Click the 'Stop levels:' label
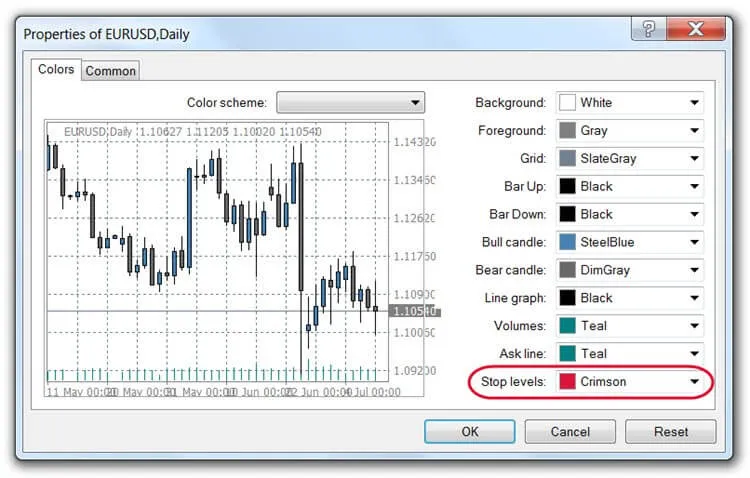 [513, 381]
